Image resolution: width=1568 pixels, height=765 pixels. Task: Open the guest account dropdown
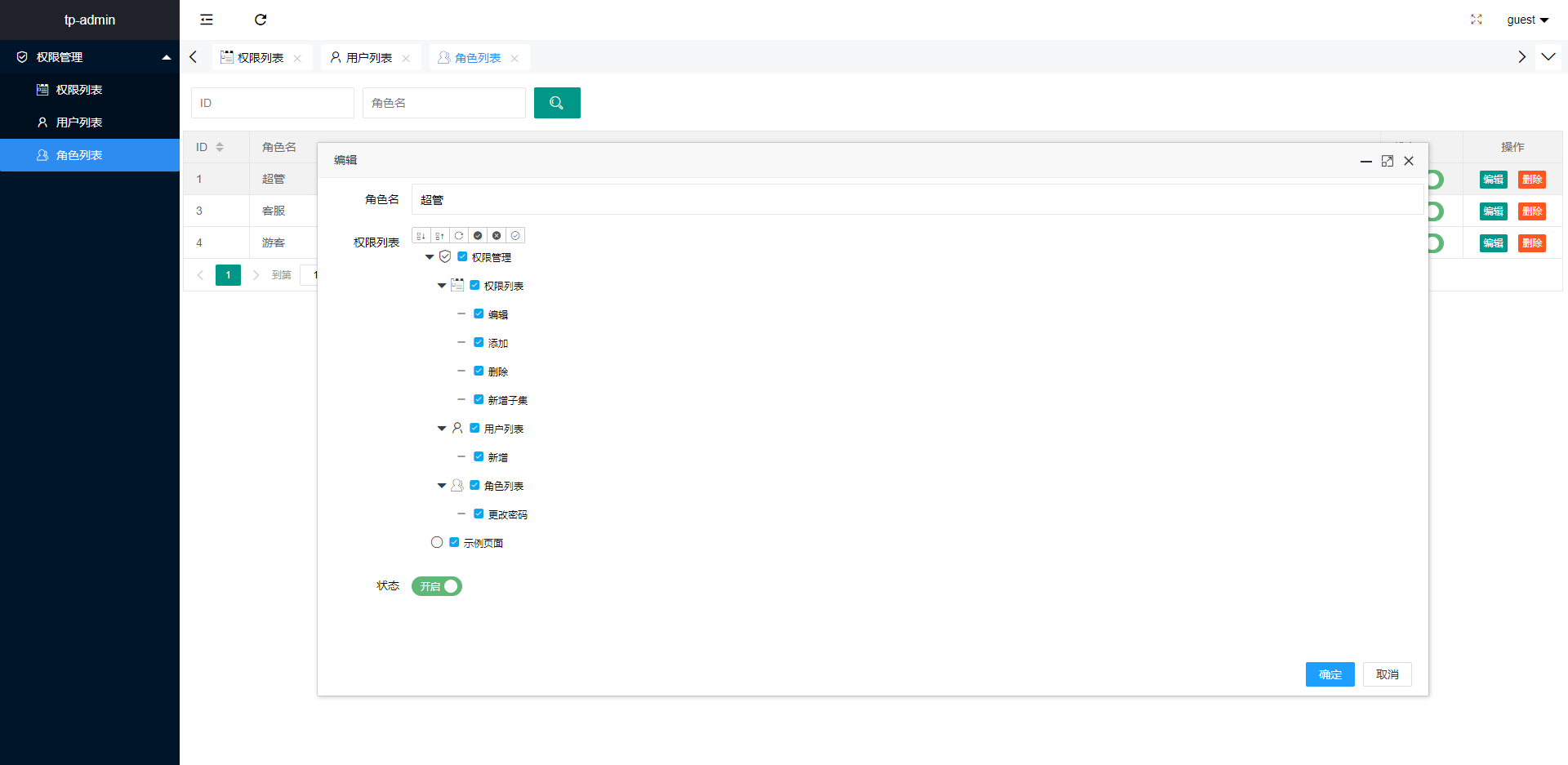1526,19
